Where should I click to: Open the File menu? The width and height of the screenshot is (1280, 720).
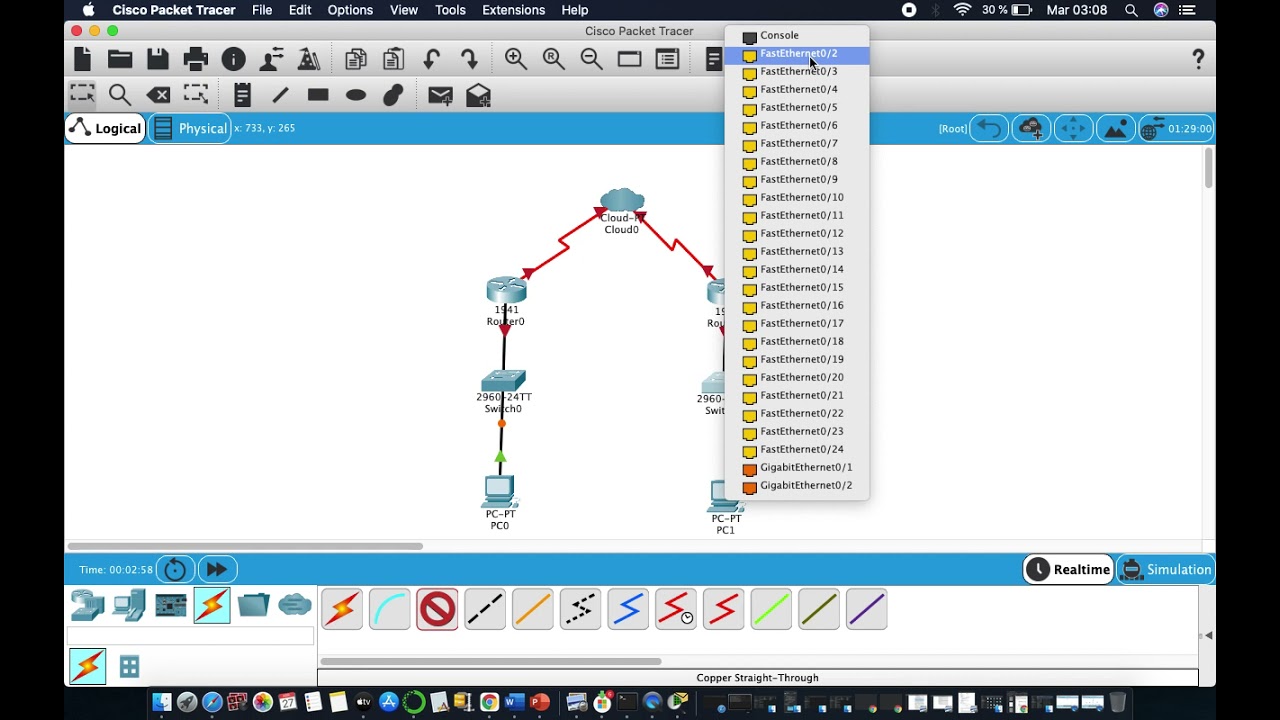[x=262, y=10]
